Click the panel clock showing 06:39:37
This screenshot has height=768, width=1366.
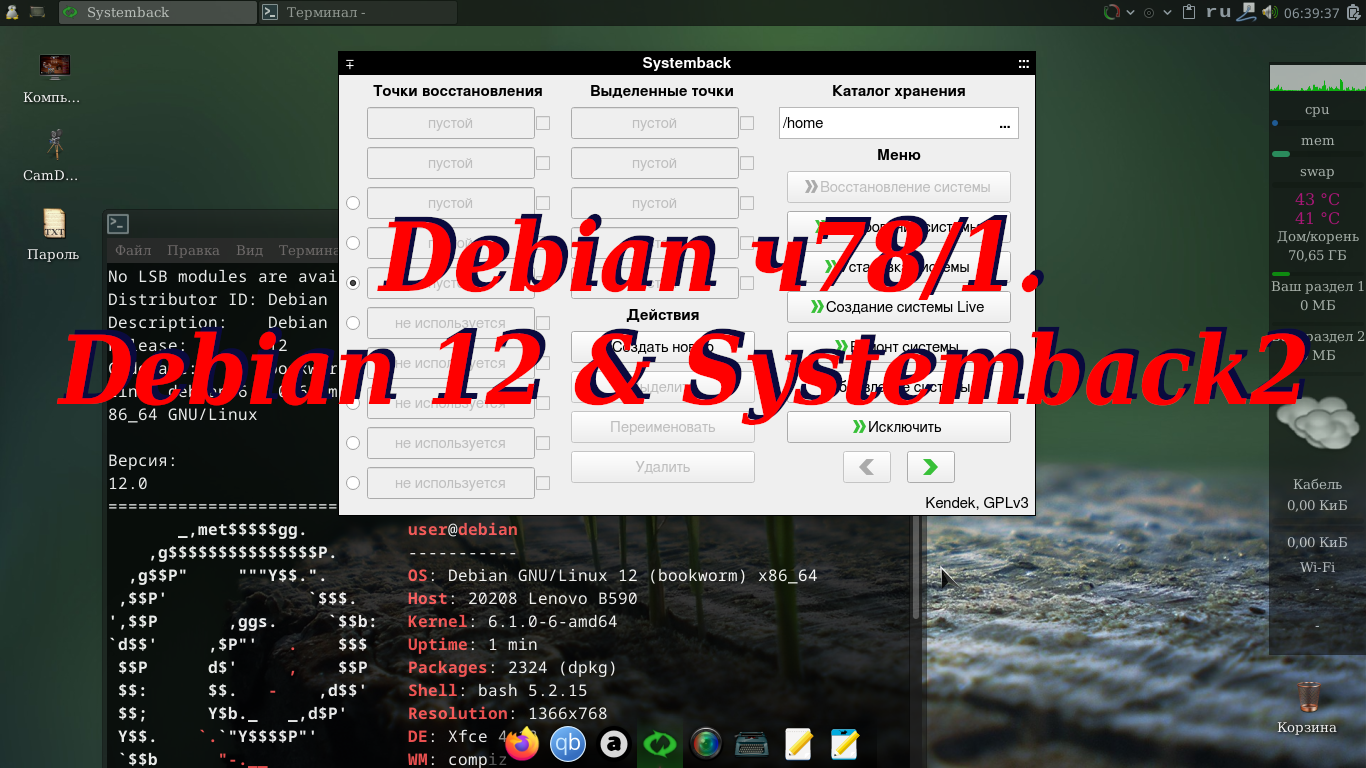(1311, 13)
